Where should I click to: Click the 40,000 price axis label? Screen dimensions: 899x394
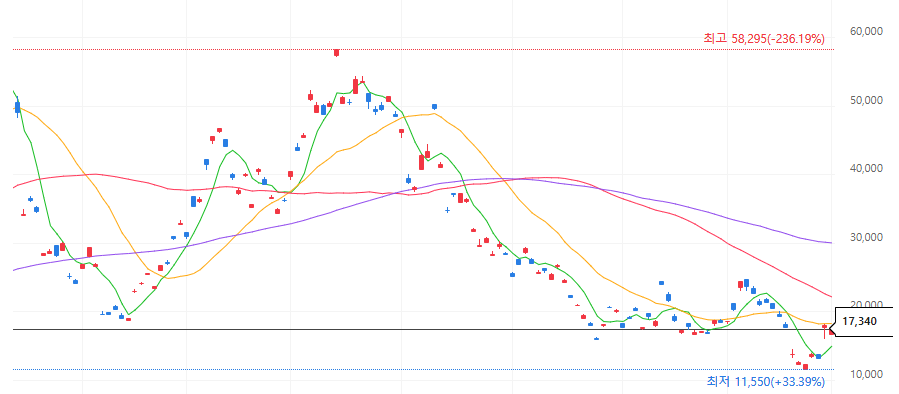(865, 168)
